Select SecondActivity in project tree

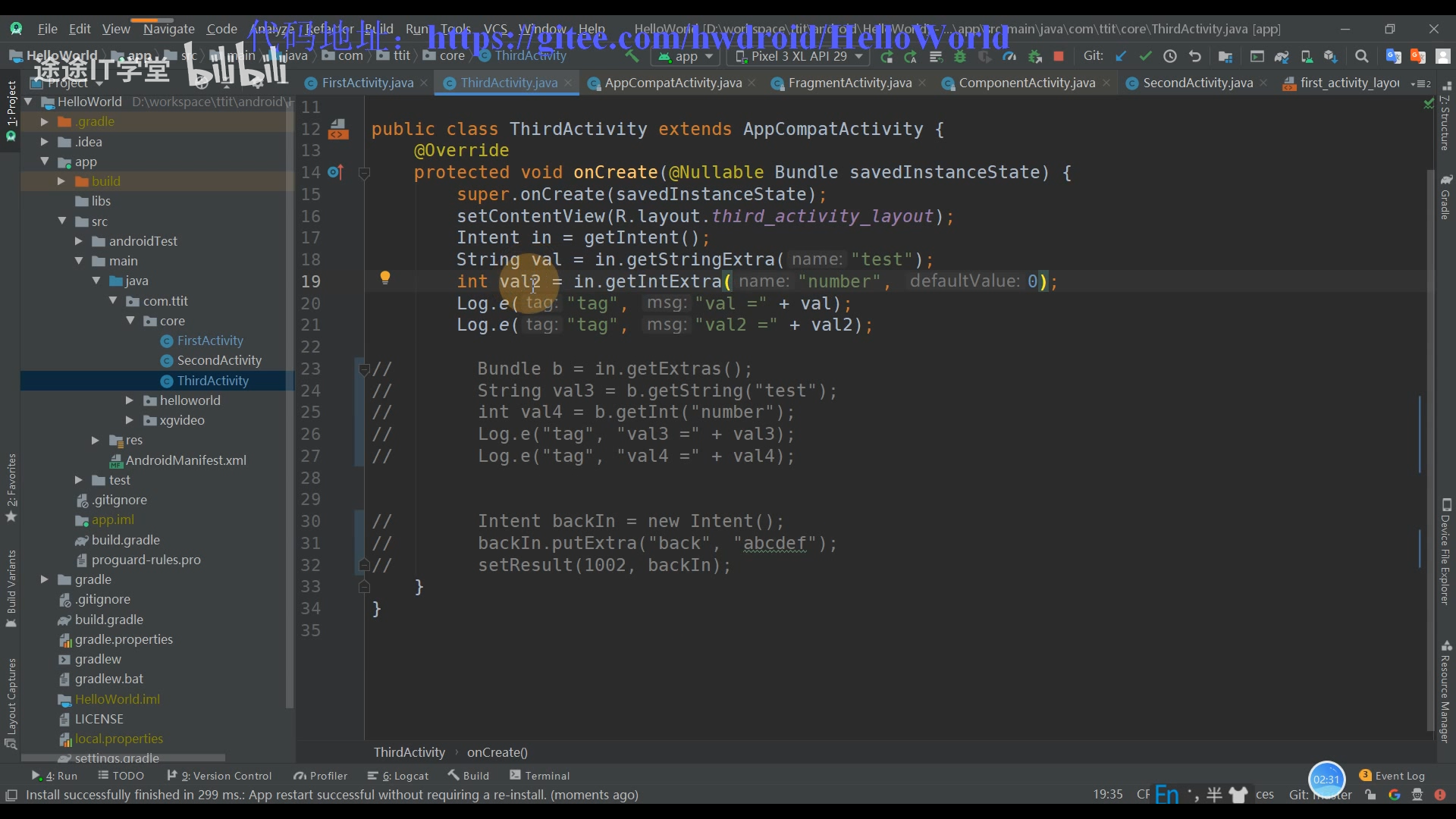pyautogui.click(x=219, y=361)
